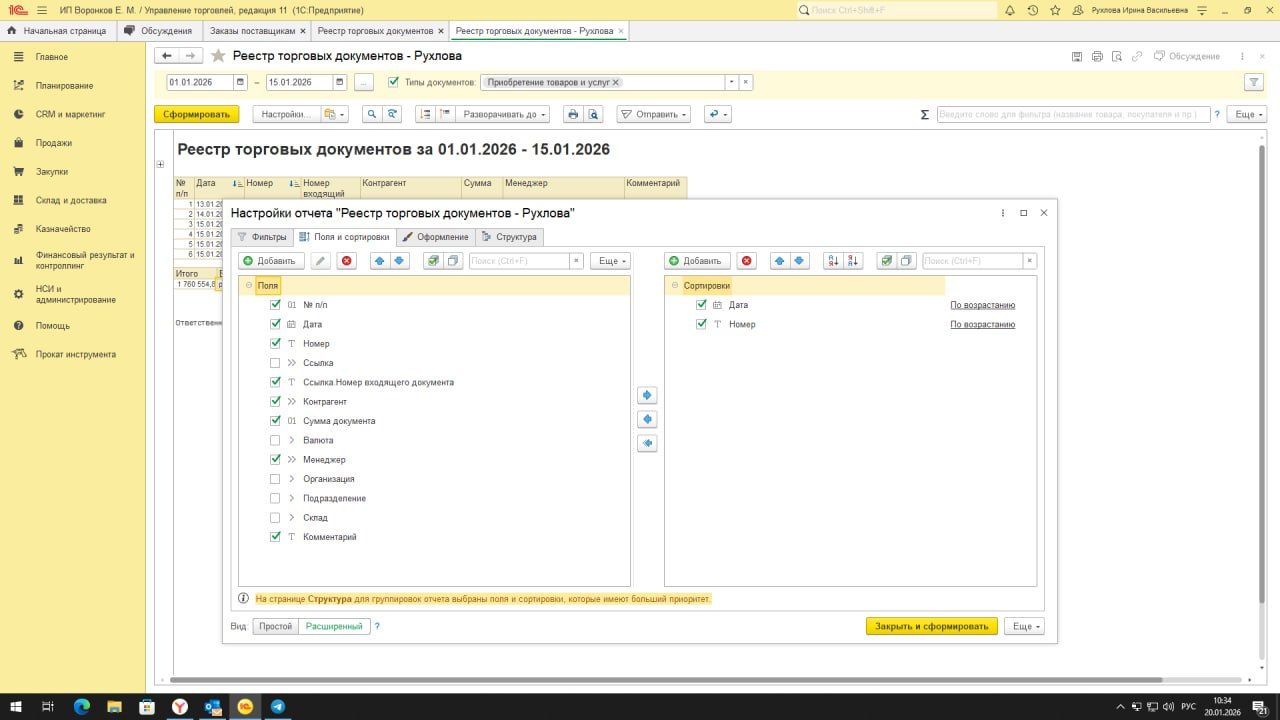Sort descending icon in the sortings toolbar
This screenshot has height=720, width=1280.
coord(853,261)
